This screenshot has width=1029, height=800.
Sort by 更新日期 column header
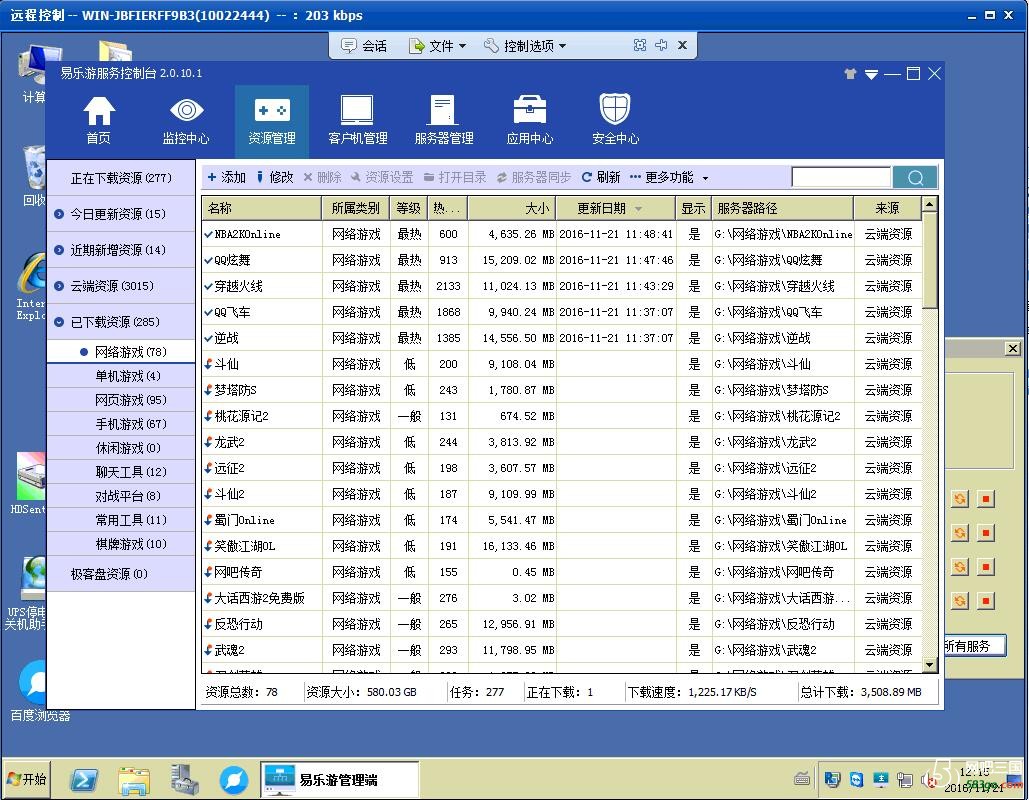(616, 208)
